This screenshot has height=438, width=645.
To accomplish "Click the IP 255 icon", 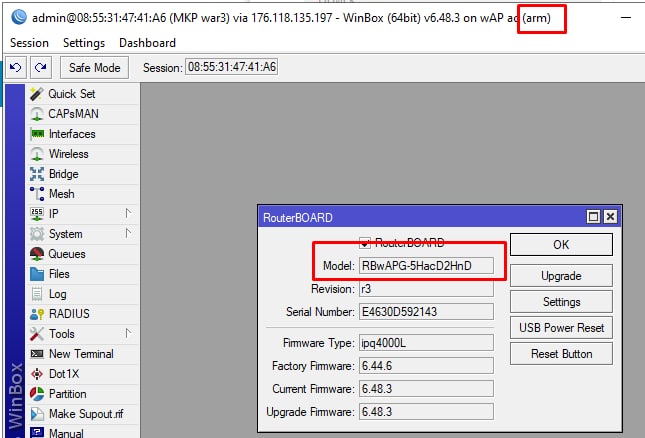I will point(37,214).
